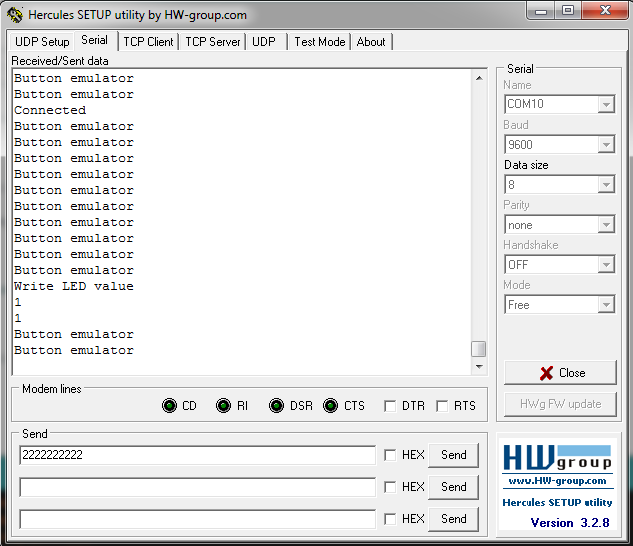Click the received data scrollbar thumb
The image size is (633, 546).
click(478, 349)
